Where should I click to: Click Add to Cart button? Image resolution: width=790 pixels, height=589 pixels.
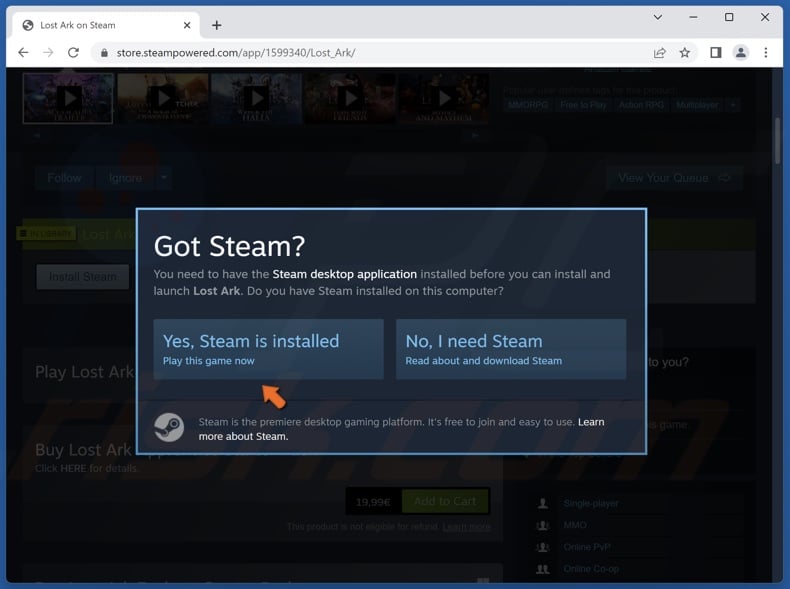pos(445,501)
